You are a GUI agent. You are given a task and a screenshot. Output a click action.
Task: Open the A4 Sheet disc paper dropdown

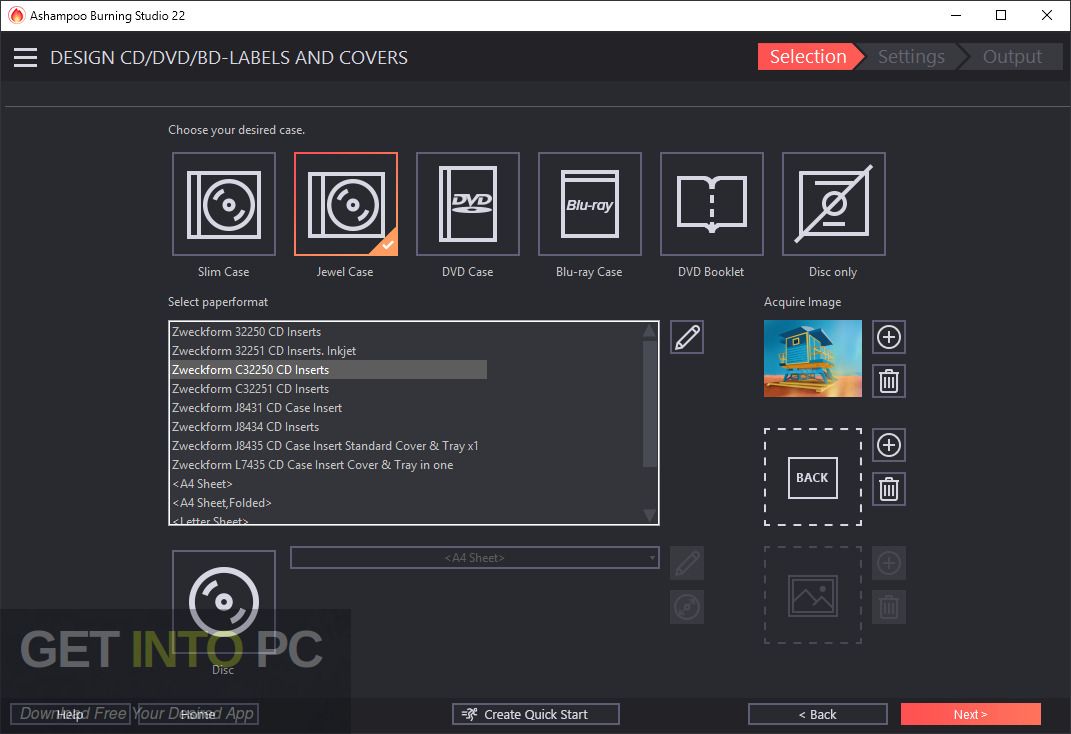pyautogui.click(x=475, y=558)
